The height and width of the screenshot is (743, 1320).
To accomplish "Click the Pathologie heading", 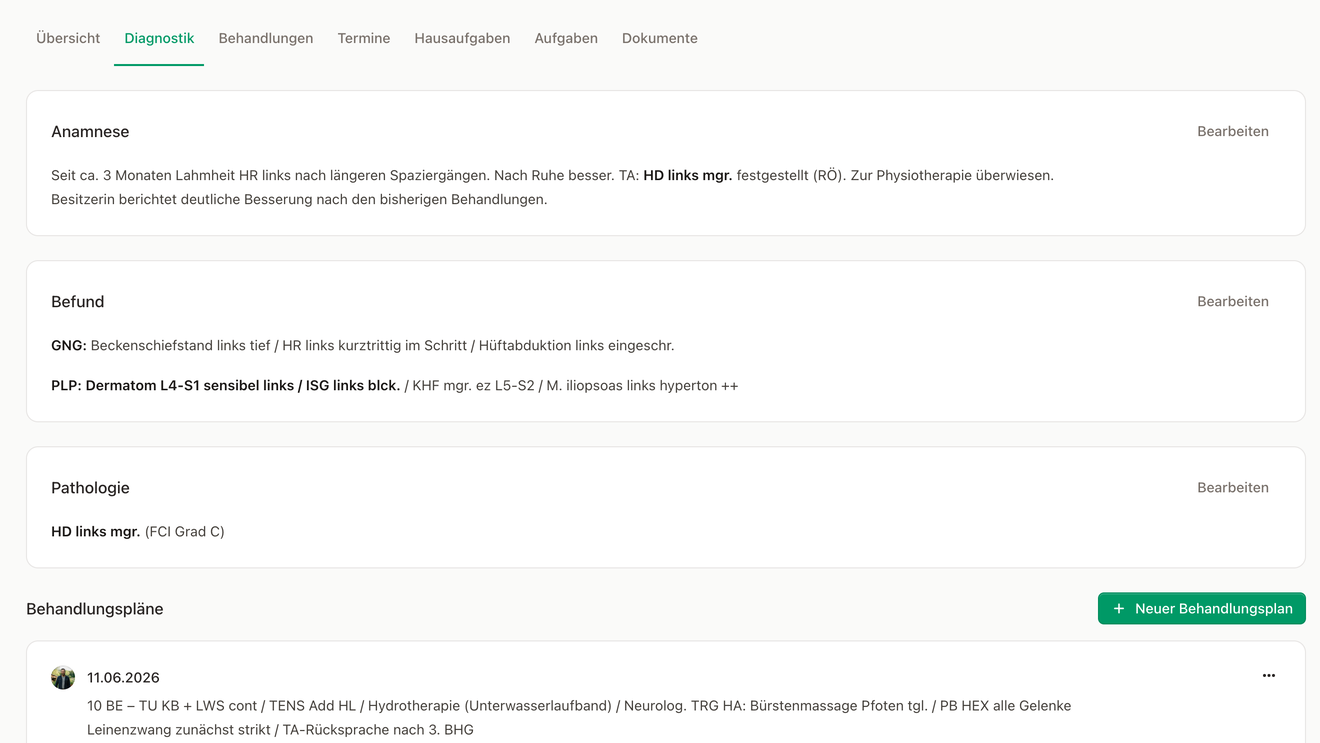I will point(90,487).
